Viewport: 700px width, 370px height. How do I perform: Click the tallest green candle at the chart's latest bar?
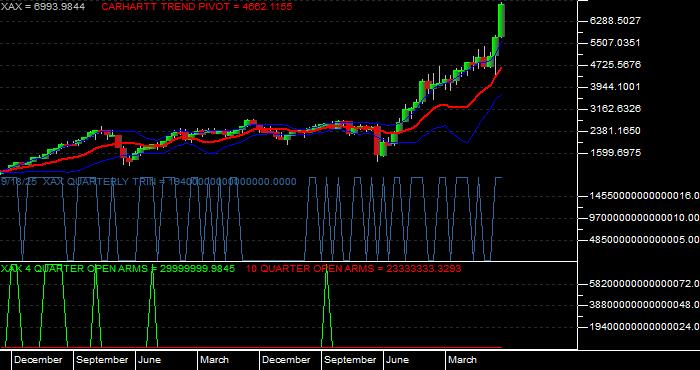(502, 21)
